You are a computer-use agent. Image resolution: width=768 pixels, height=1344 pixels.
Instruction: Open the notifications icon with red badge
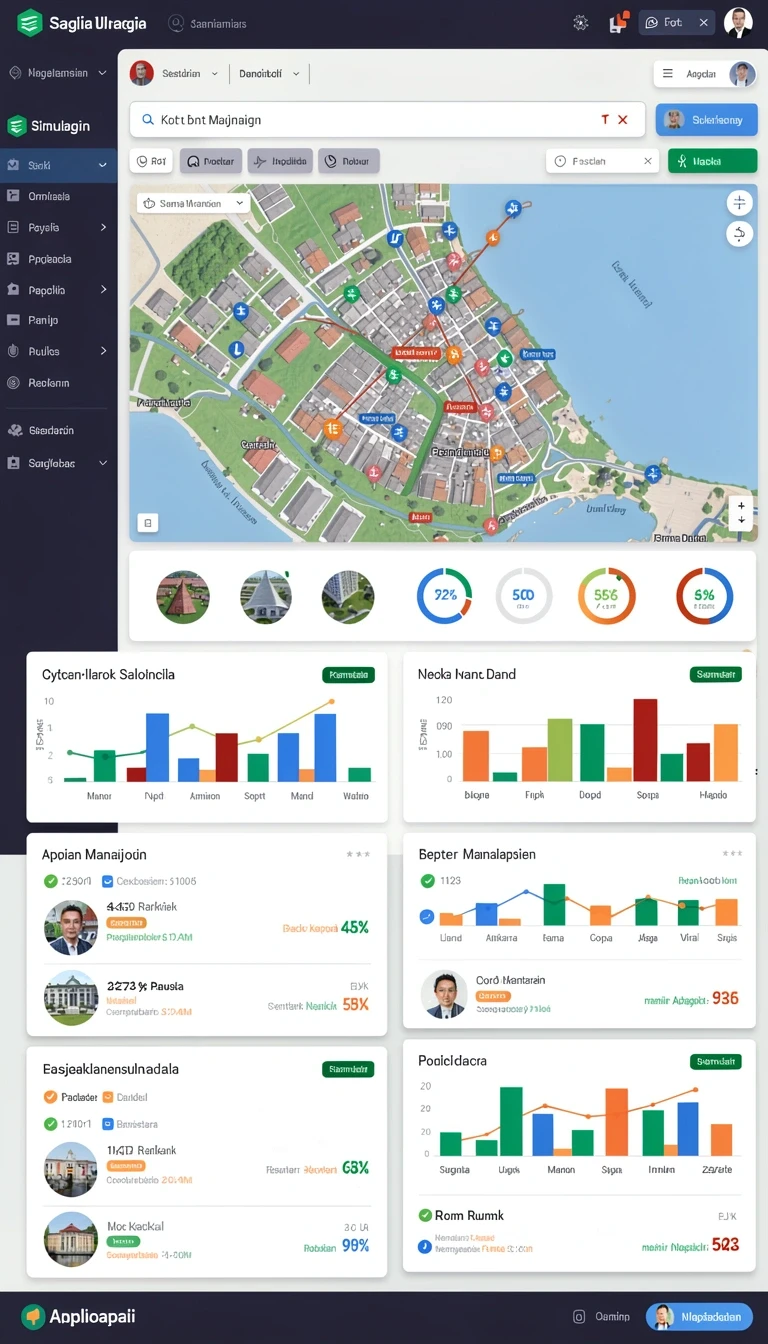pyautogui.click(x=618, y=22)
